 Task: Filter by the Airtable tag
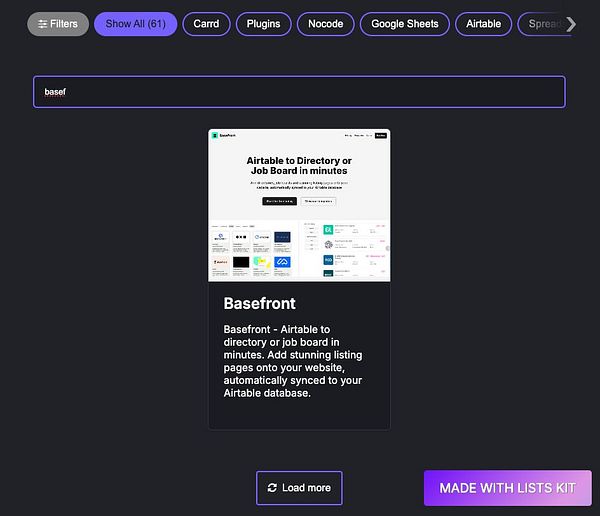pos(483,24)
